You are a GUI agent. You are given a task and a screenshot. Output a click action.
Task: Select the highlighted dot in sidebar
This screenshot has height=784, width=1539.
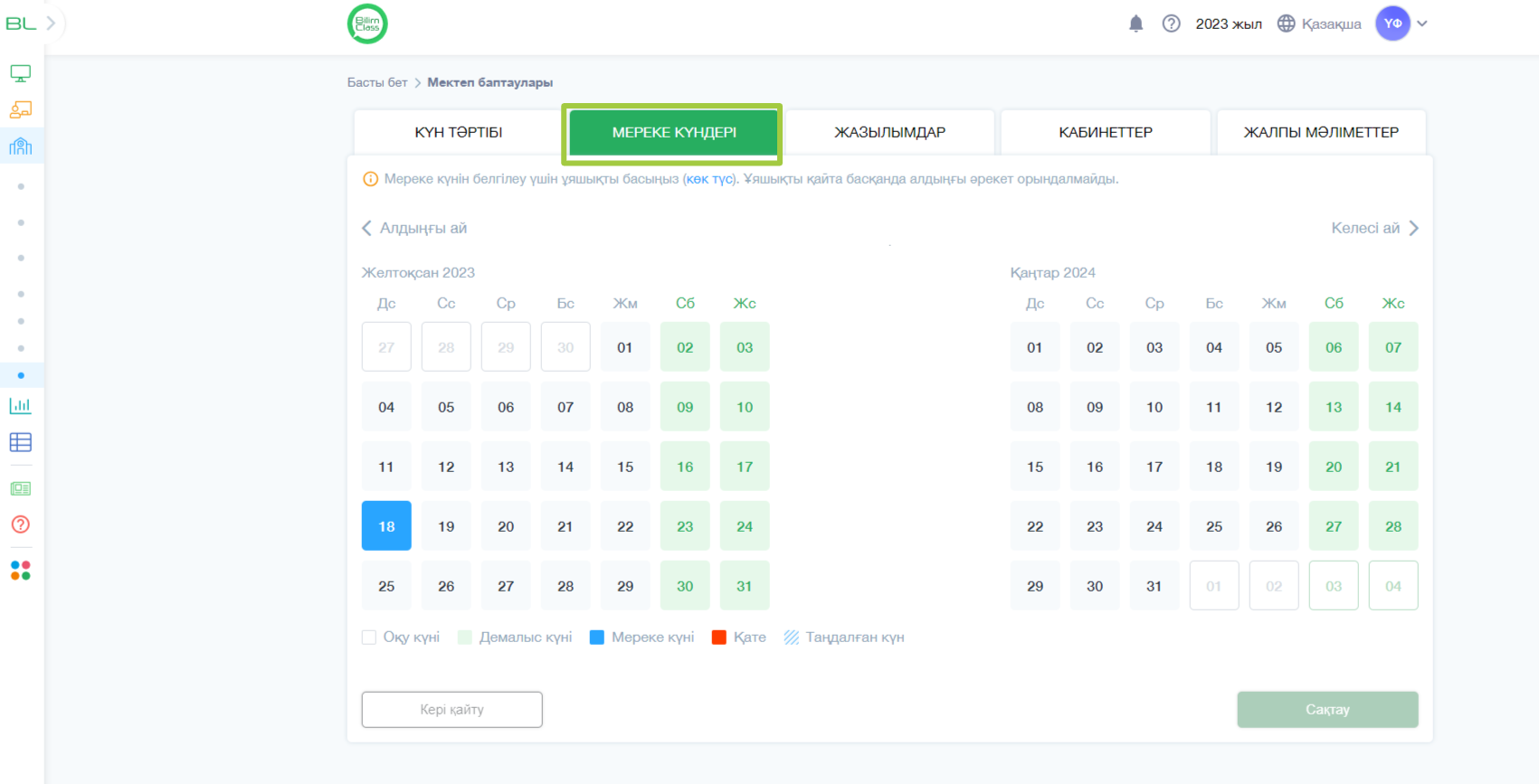click(x=21, y=375)
